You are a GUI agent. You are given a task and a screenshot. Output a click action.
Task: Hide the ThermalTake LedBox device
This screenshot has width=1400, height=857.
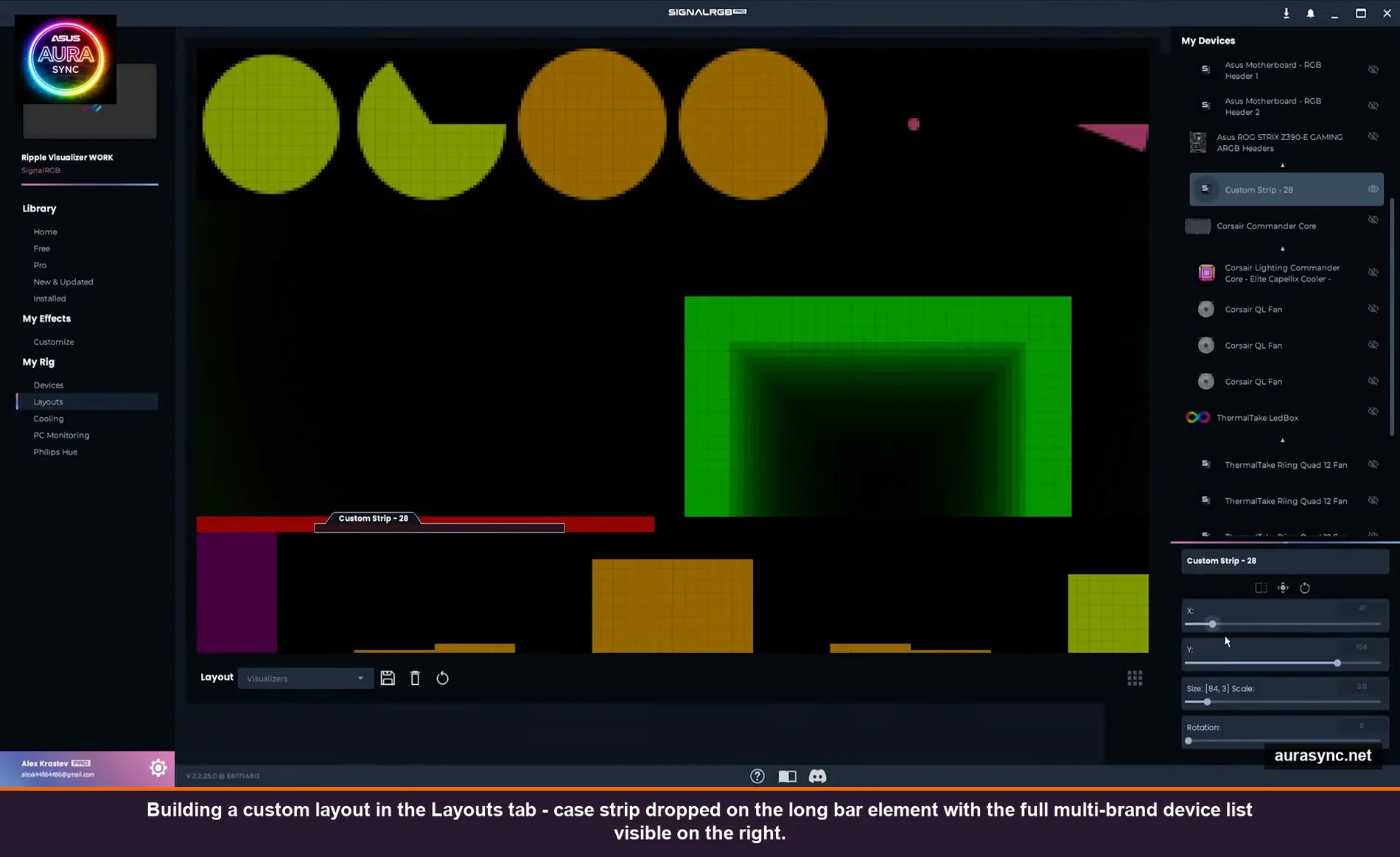tap(1373, 410)
